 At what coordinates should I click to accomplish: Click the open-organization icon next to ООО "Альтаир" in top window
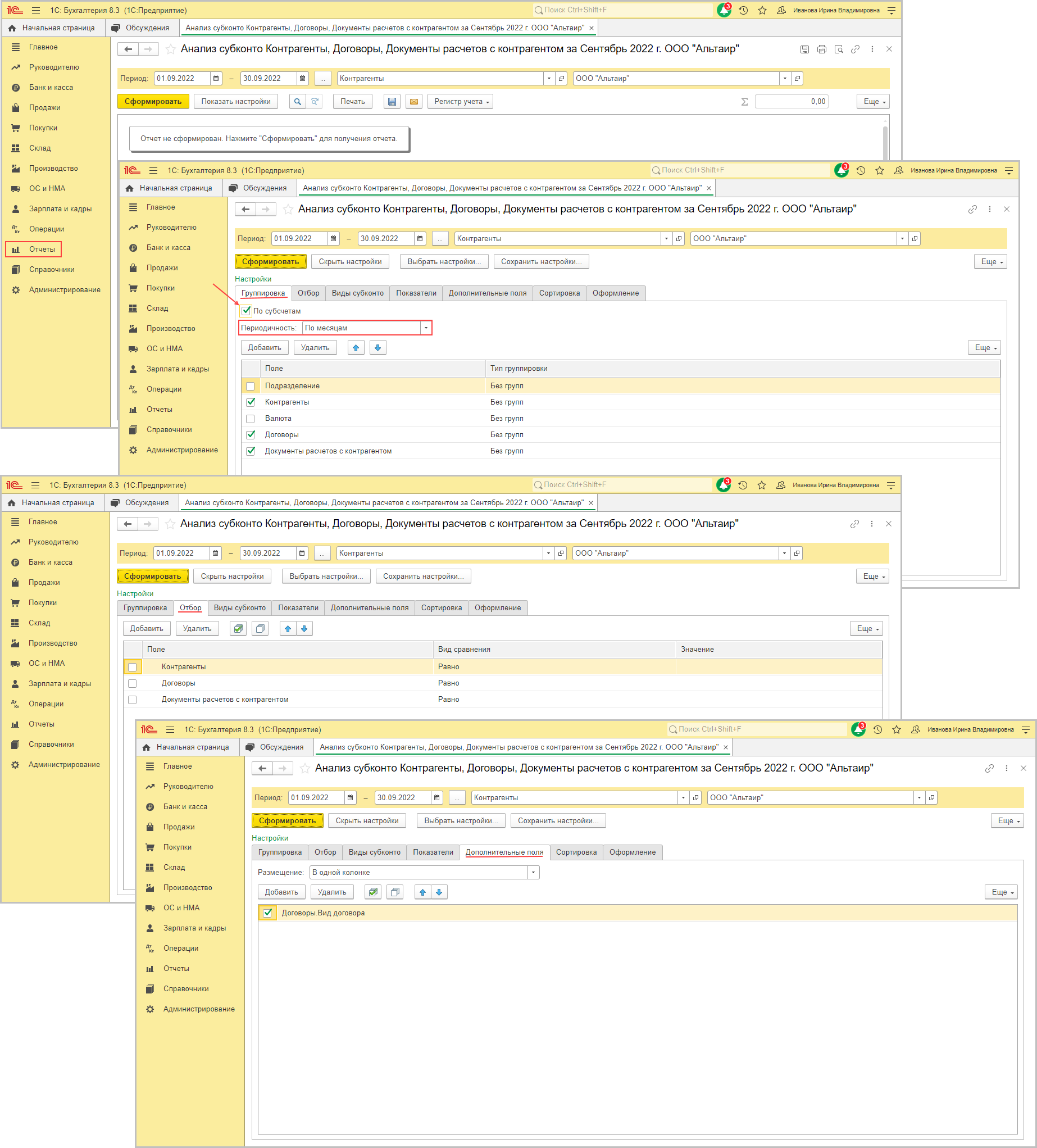[x=797, y=78]
